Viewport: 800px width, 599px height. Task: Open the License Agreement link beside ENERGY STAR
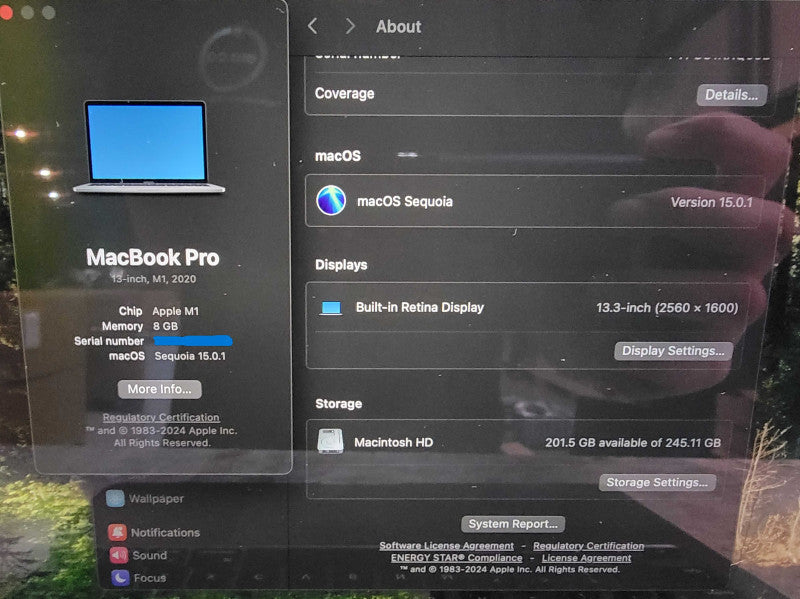pos(586,558)
